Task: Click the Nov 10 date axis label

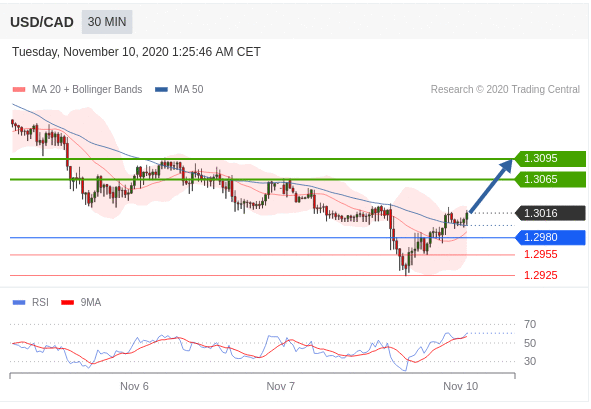Action: (461, 386)
